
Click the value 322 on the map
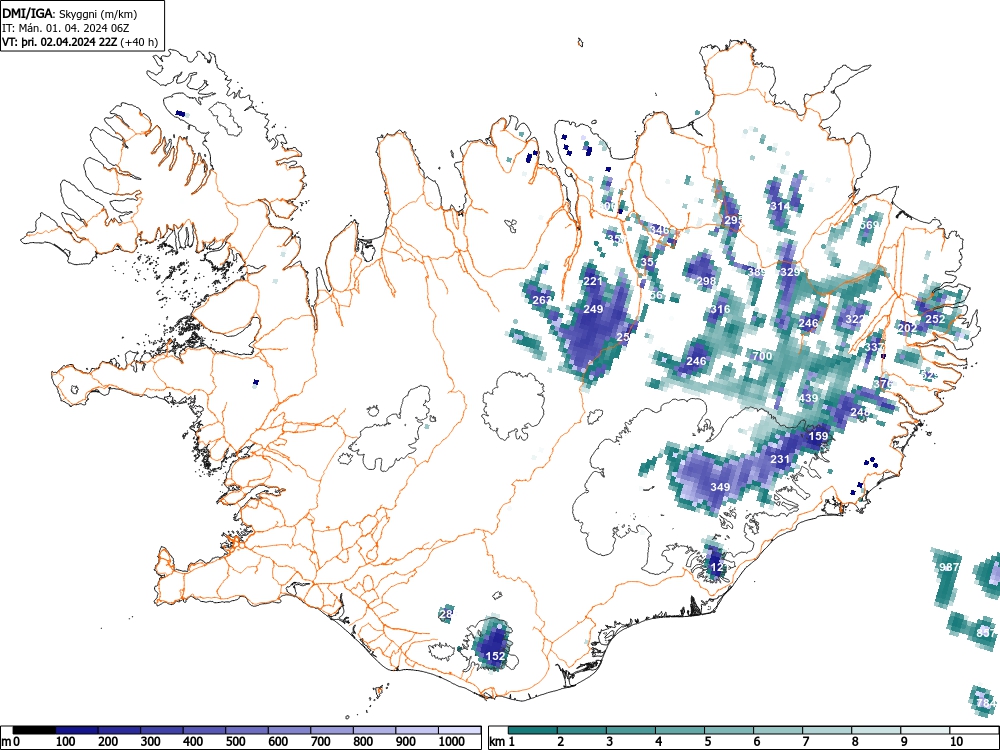[855, 319]
